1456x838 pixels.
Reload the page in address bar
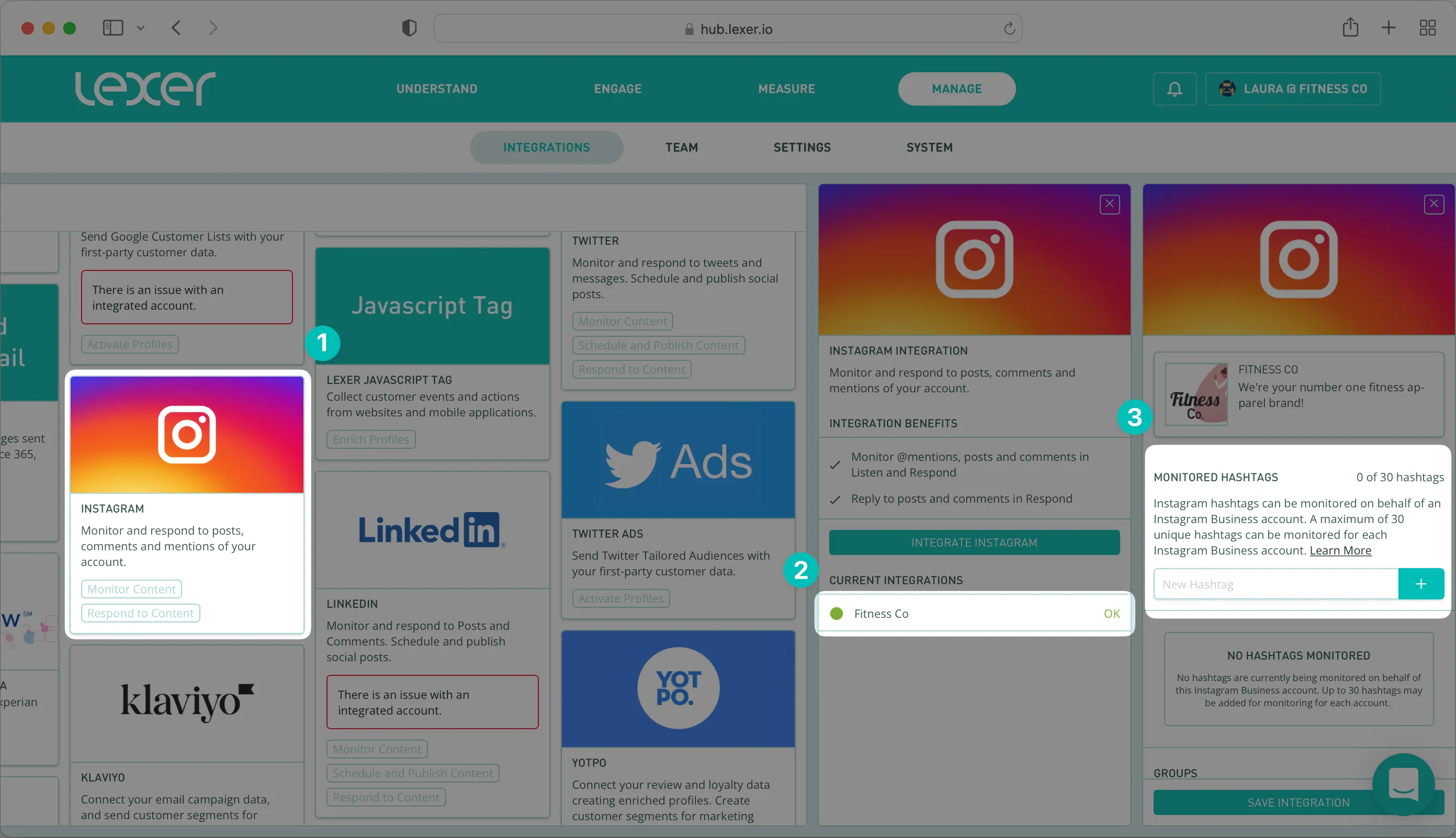pyautogui.click(x=1009, y=29)
